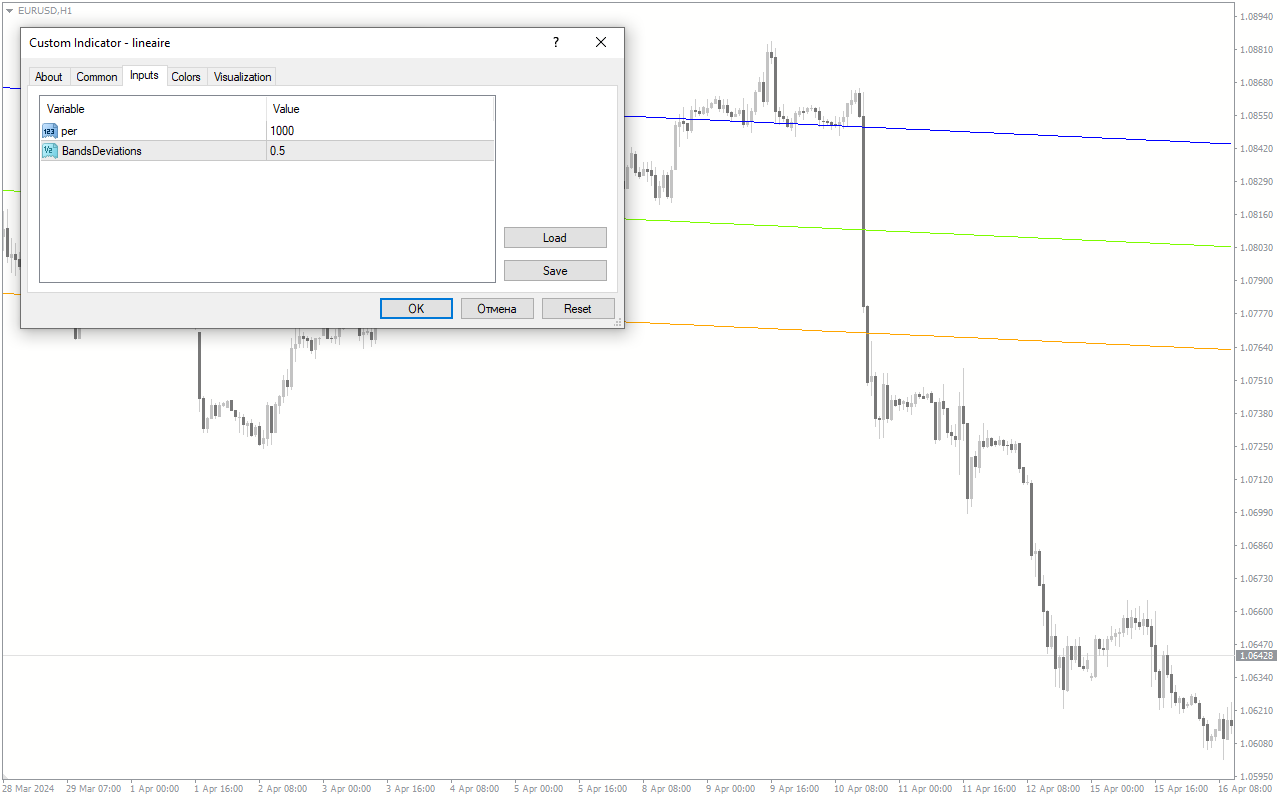
Task: Click the dialog title Custom Indicator - lineaire
Action: 100,43
